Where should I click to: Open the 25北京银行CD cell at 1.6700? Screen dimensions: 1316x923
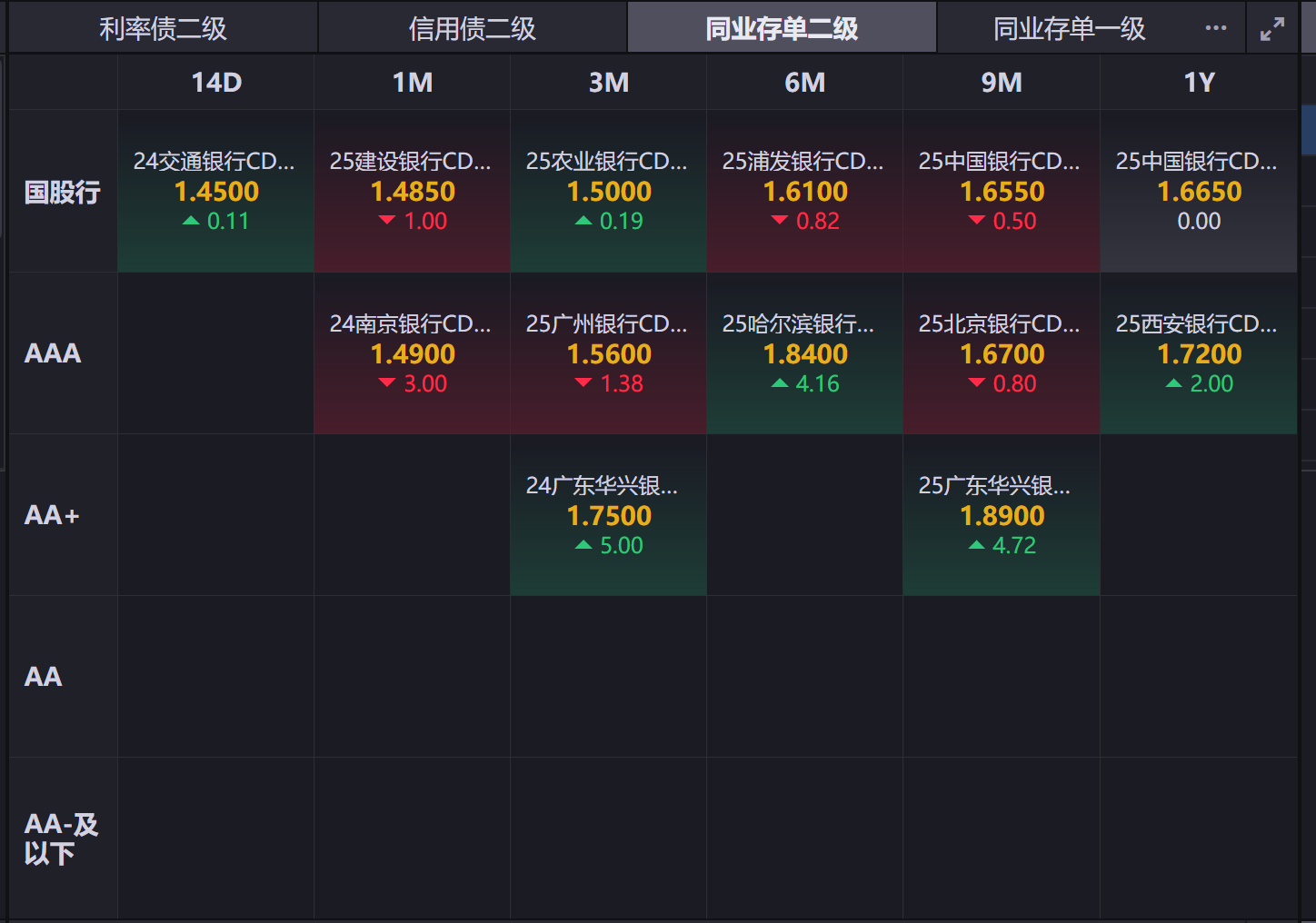(1002, 353)
